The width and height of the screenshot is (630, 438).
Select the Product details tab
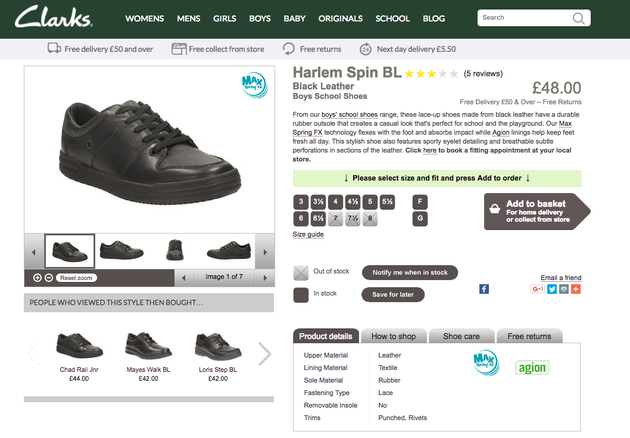point(326,336)
